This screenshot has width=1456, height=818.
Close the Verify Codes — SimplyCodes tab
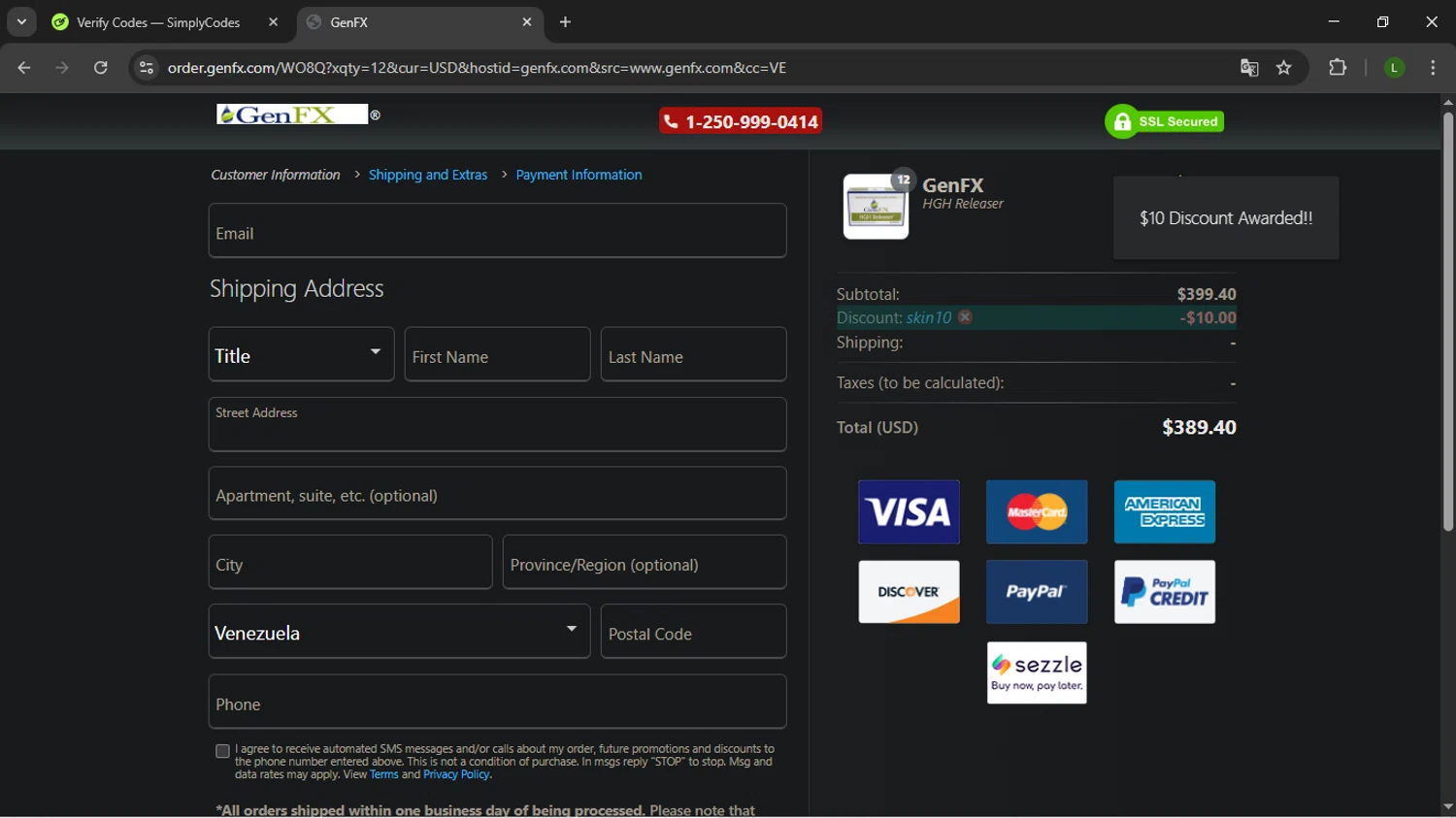273,22
